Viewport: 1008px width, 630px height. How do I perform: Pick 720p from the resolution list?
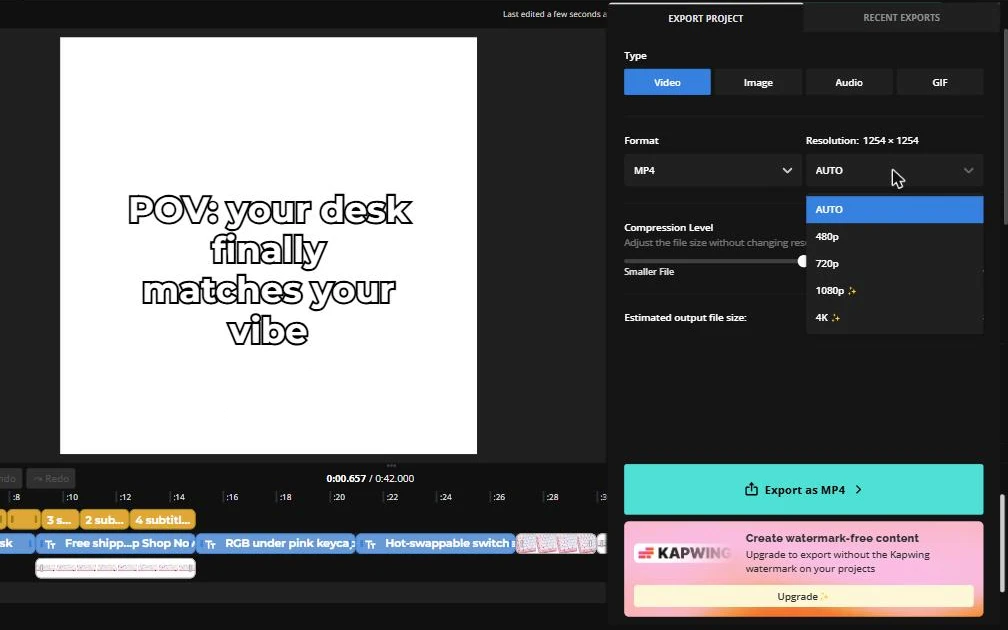894,264
